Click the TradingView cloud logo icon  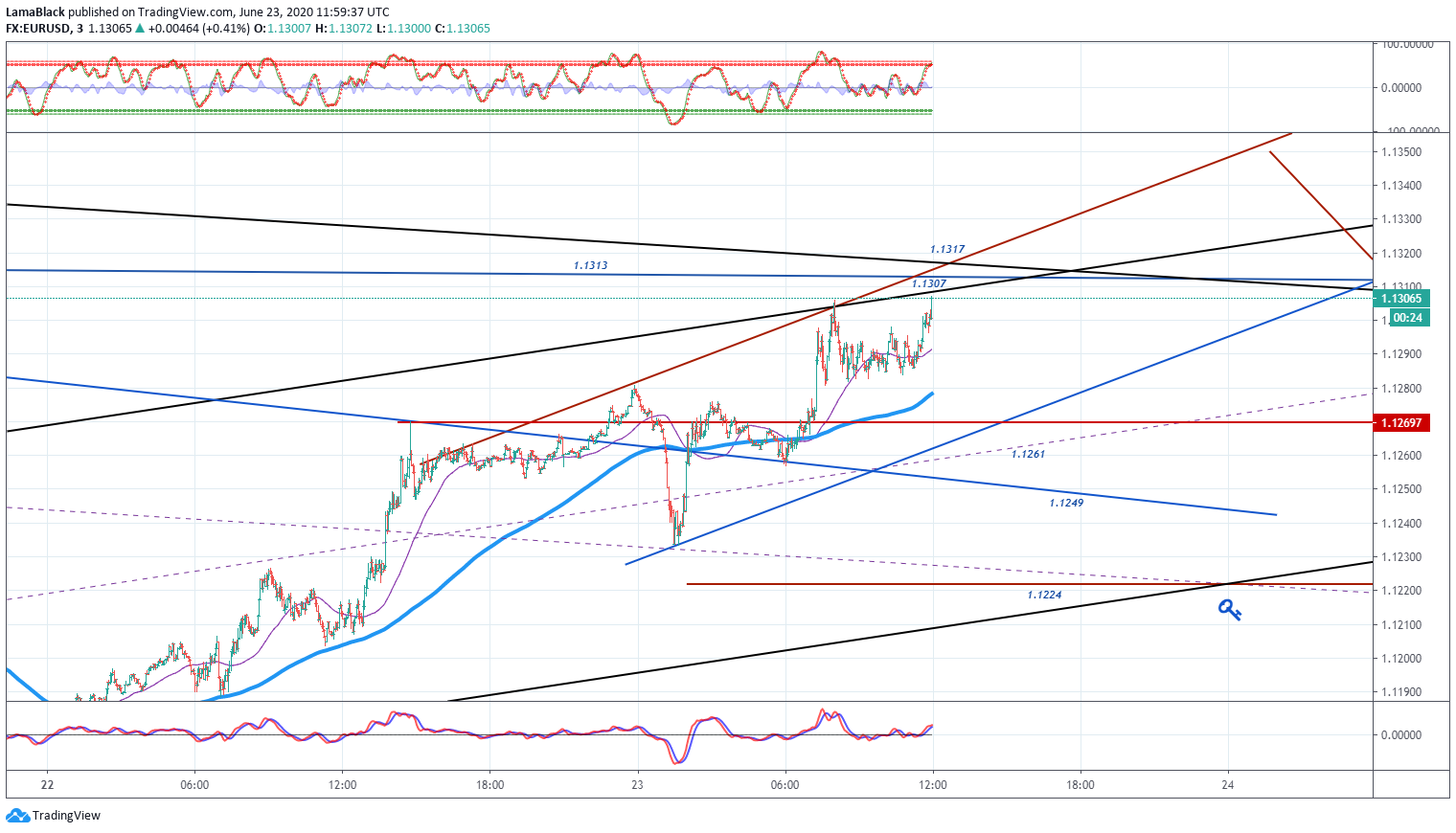pyautogui.click(x=17, y=816)
